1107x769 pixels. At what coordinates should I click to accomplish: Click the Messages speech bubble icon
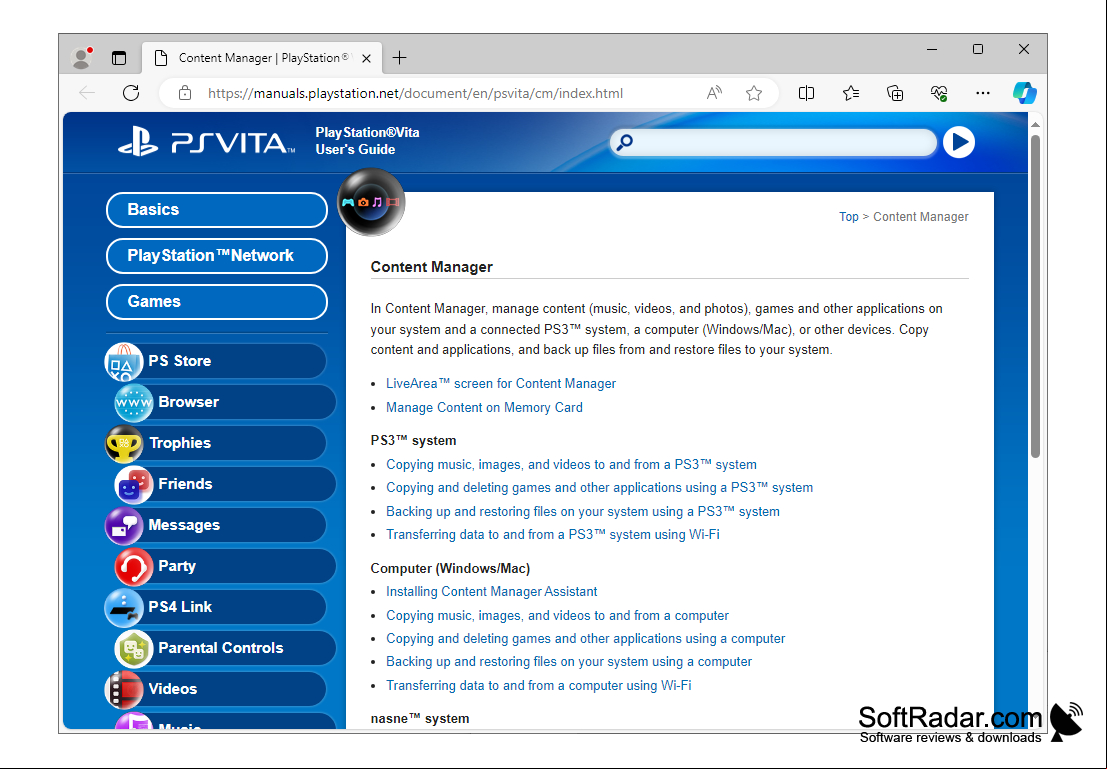[x=124, y=525]
